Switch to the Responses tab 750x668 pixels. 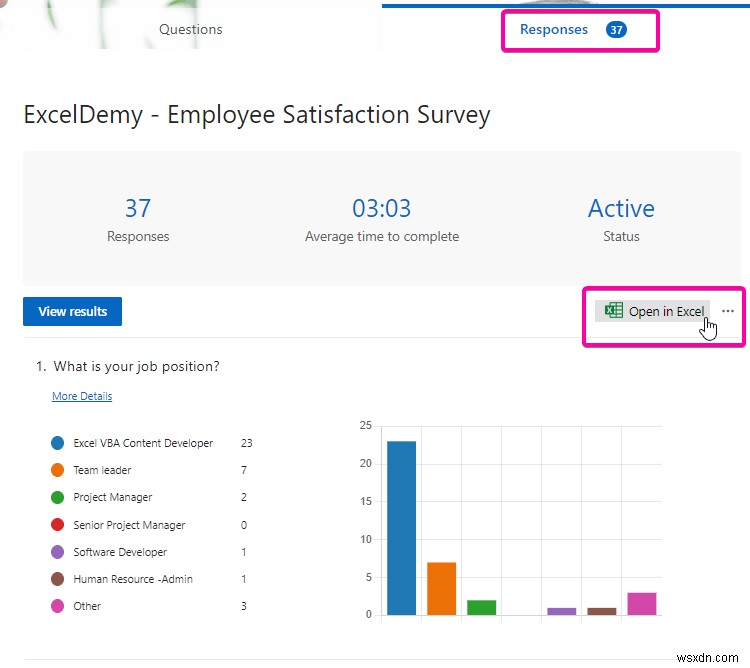pyautogui.click(x=554, y=30)
